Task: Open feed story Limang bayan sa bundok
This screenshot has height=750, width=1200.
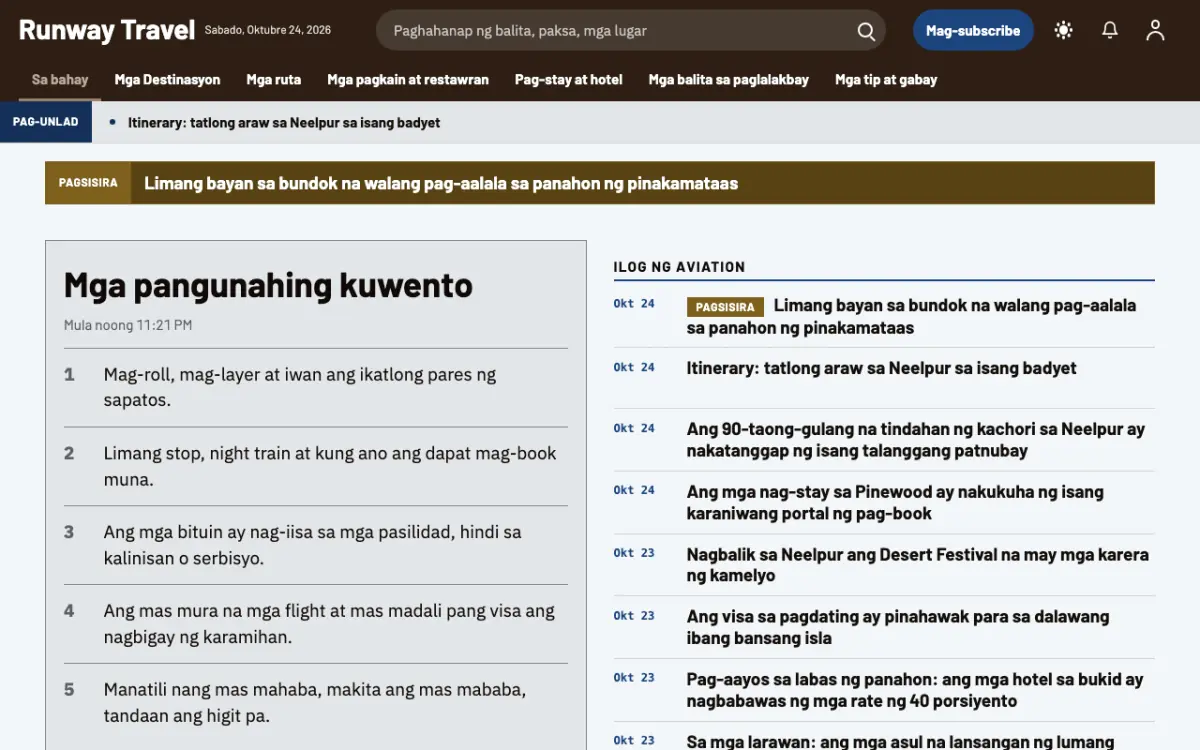Action: (911, 316)
